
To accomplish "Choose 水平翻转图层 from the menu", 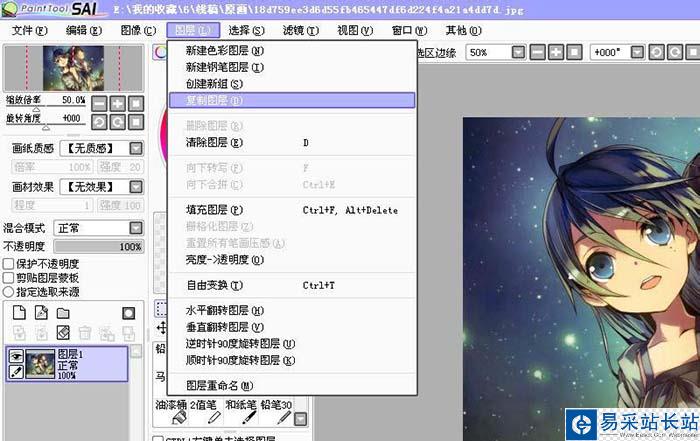I will coord(292,310).
